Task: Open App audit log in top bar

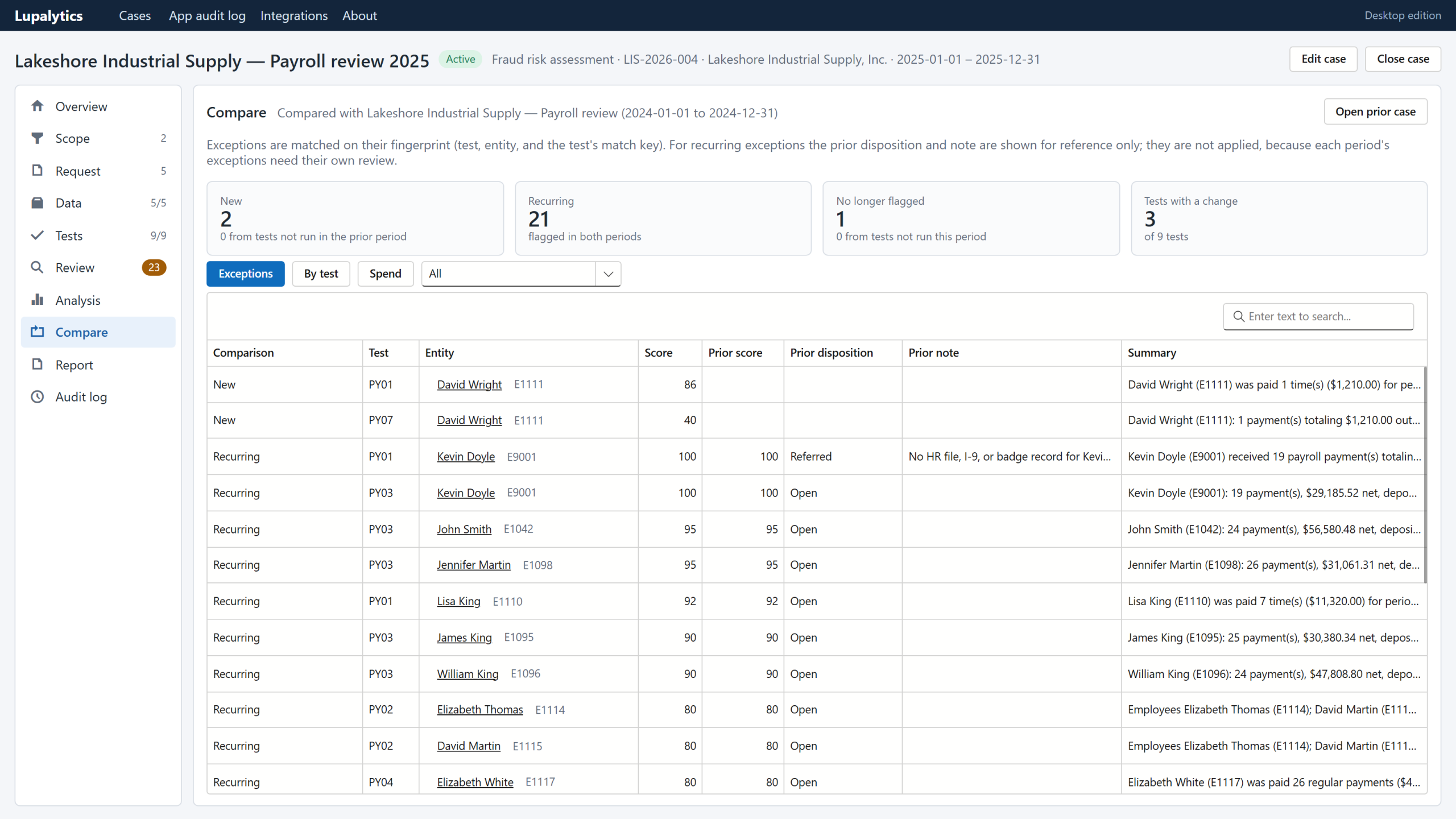Action: [x=207, y=15]
